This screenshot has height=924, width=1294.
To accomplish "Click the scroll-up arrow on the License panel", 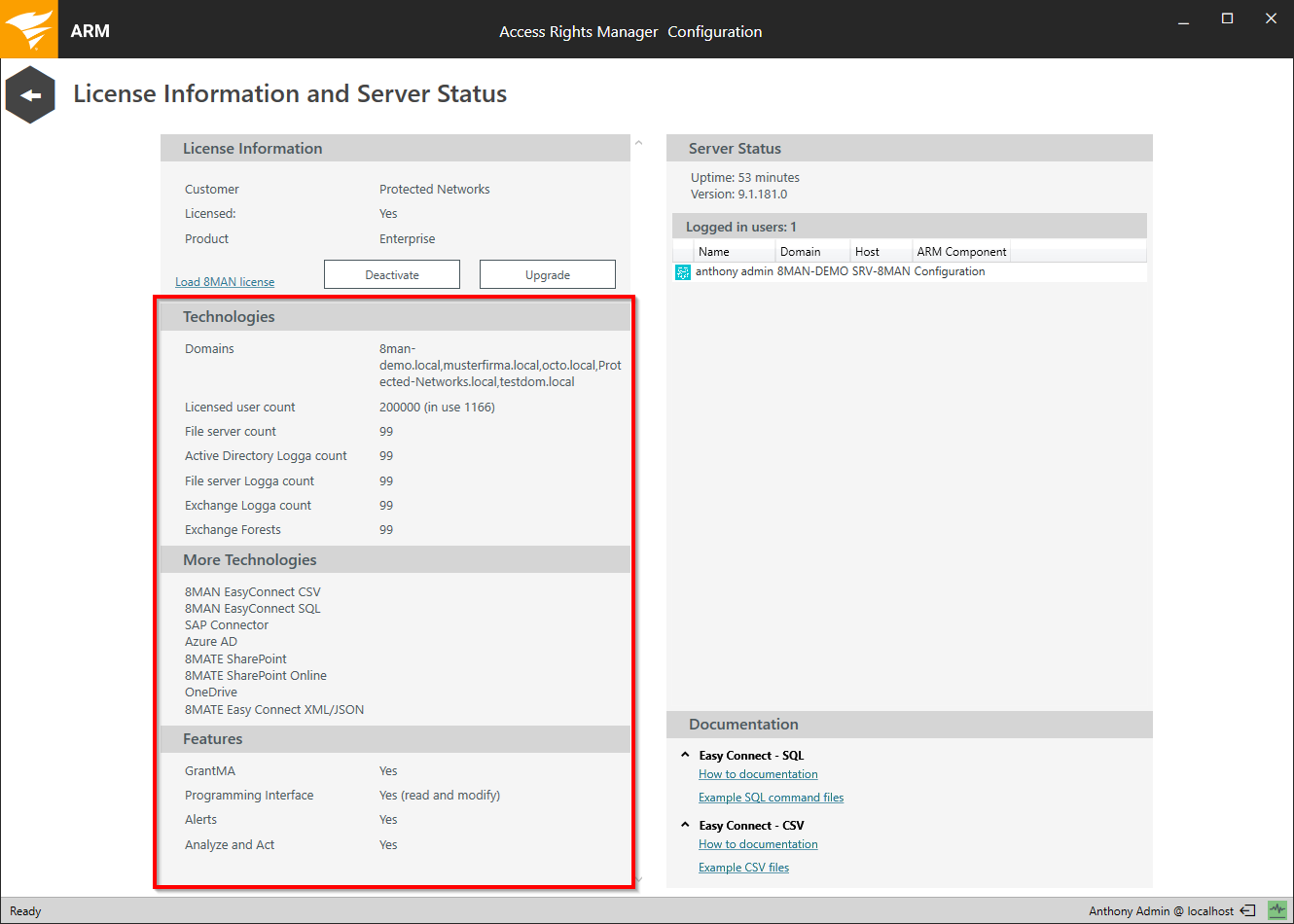I will pyautogui.click(x=638, y=144).
